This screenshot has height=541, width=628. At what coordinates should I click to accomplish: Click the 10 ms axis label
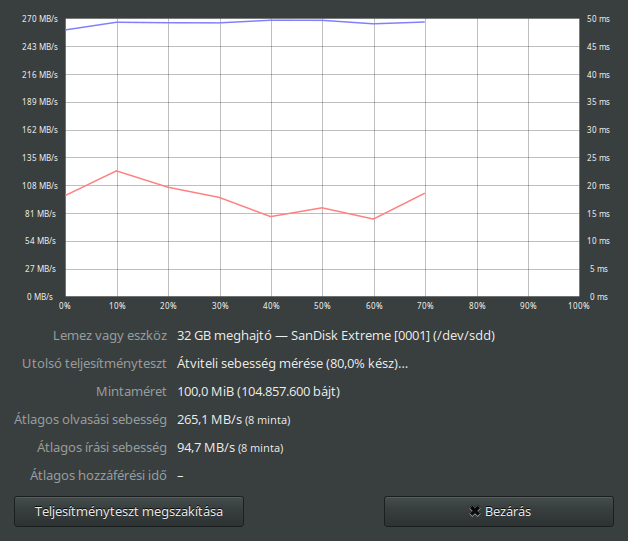(x=598, y=241)
